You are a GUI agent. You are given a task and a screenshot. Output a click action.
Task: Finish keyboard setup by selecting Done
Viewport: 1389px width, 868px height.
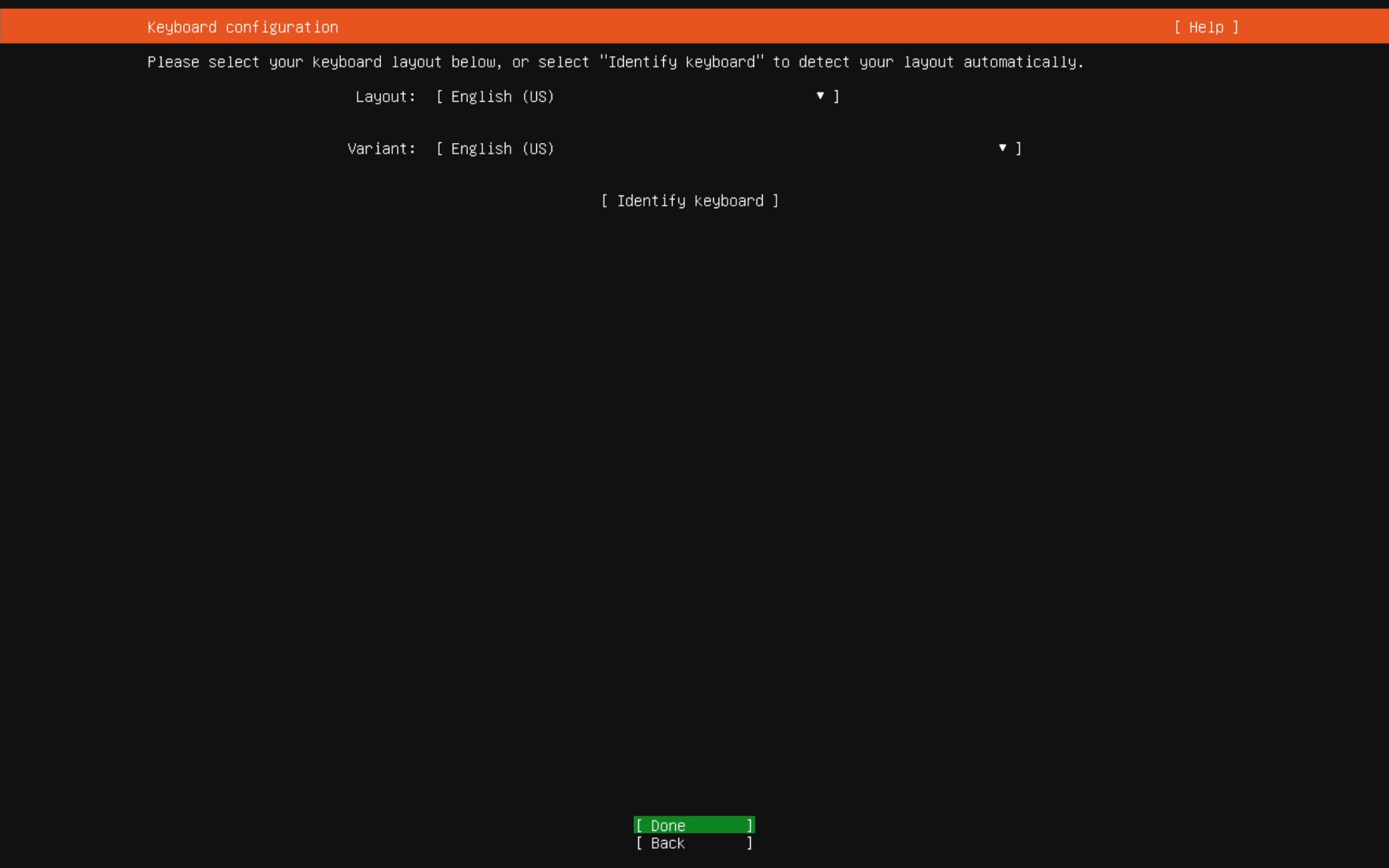click(x=693, y=825)
